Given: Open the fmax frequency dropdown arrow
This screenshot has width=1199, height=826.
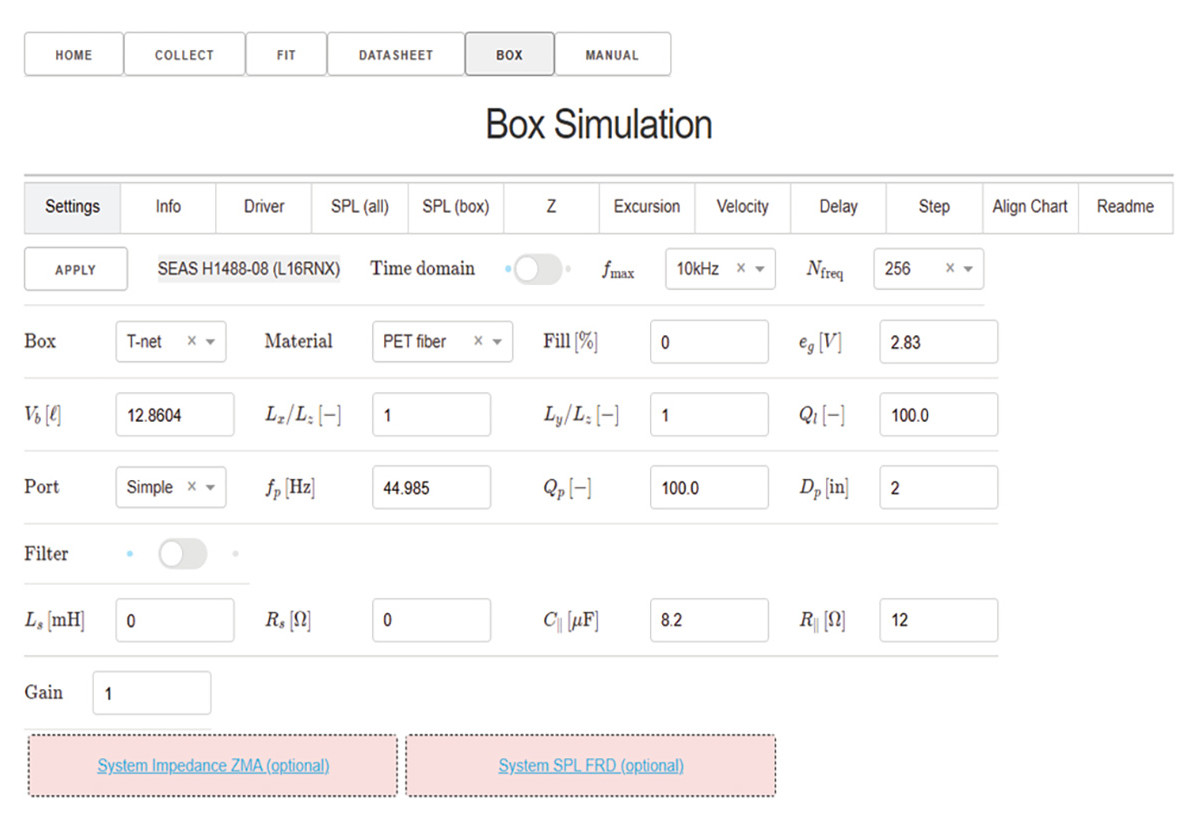Looking at the screenshot, I should point(760,269).
